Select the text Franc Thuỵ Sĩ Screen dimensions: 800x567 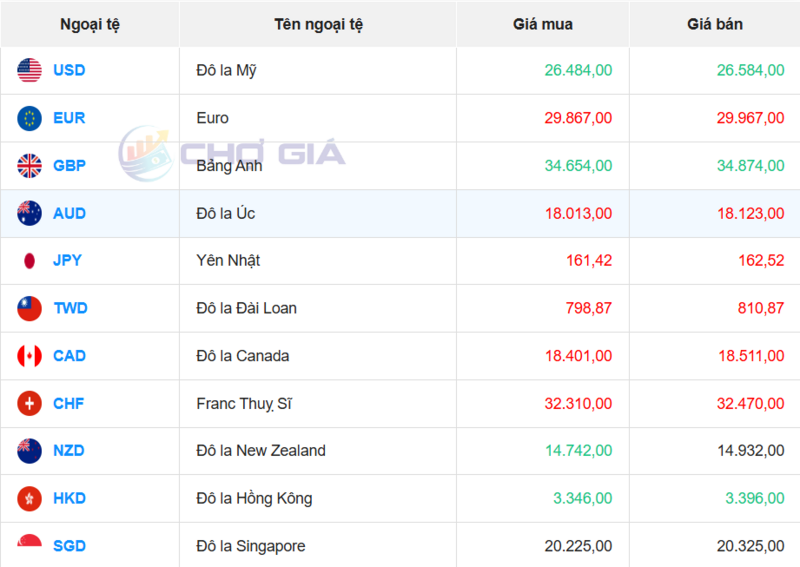point(244,404)
